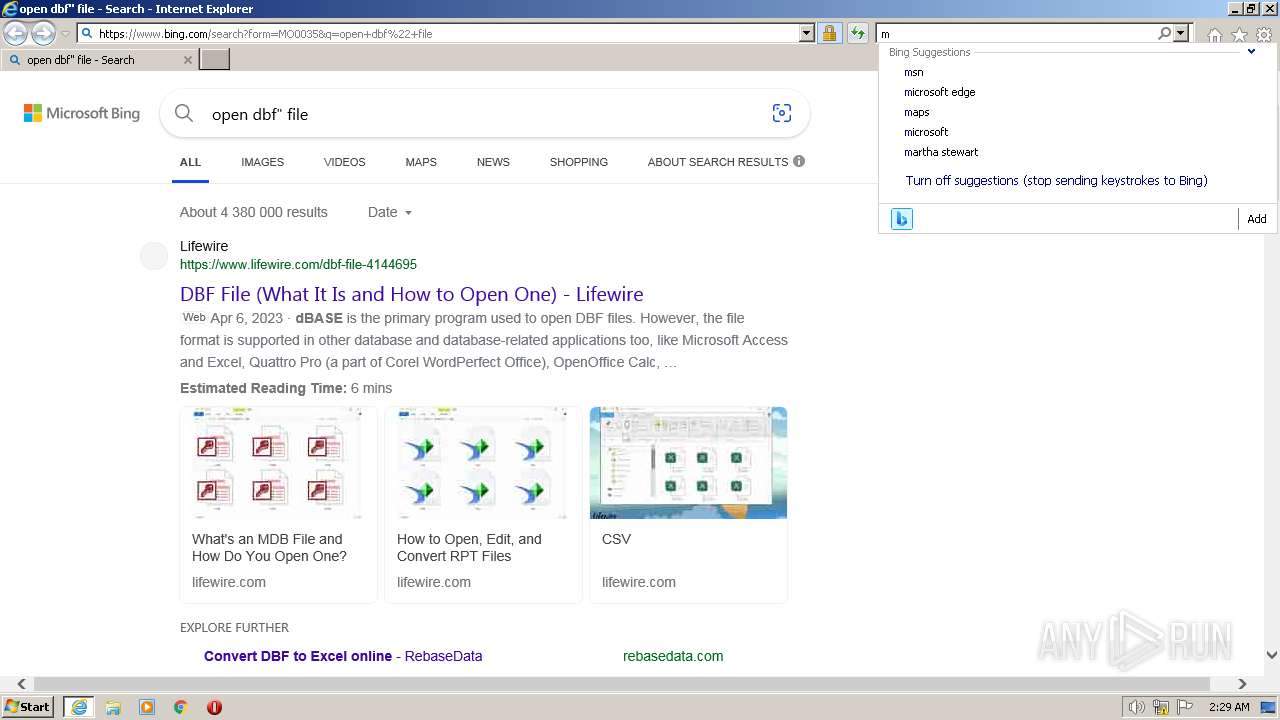Open the MDB File article thumbnail
This screenshot has height=720, width=1280.
278,463
